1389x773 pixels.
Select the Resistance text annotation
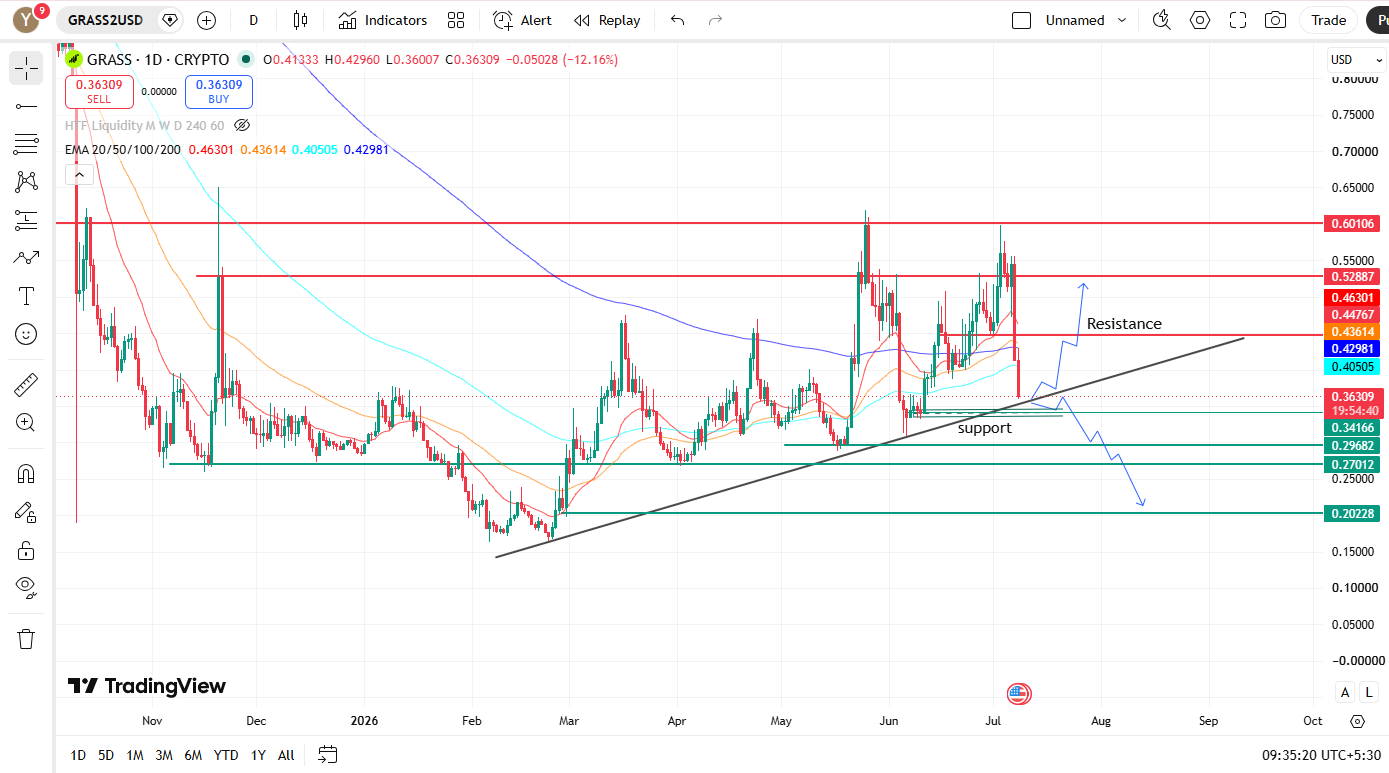[1124, 324]
